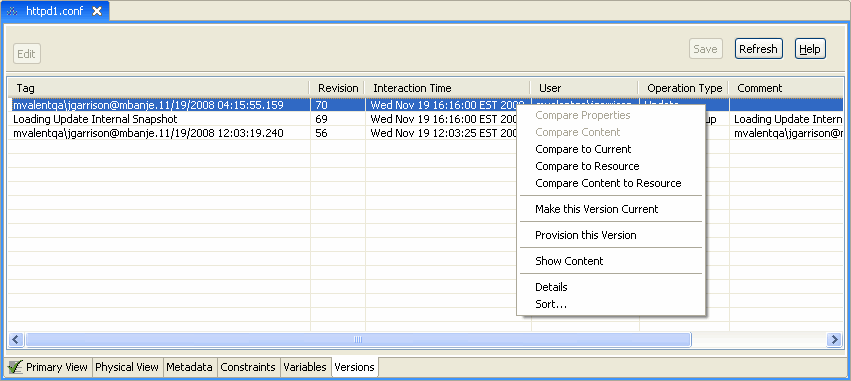Click the horizontal scrollbar thumb
Screen dimensions: 851x381
(x=358, y=340)
